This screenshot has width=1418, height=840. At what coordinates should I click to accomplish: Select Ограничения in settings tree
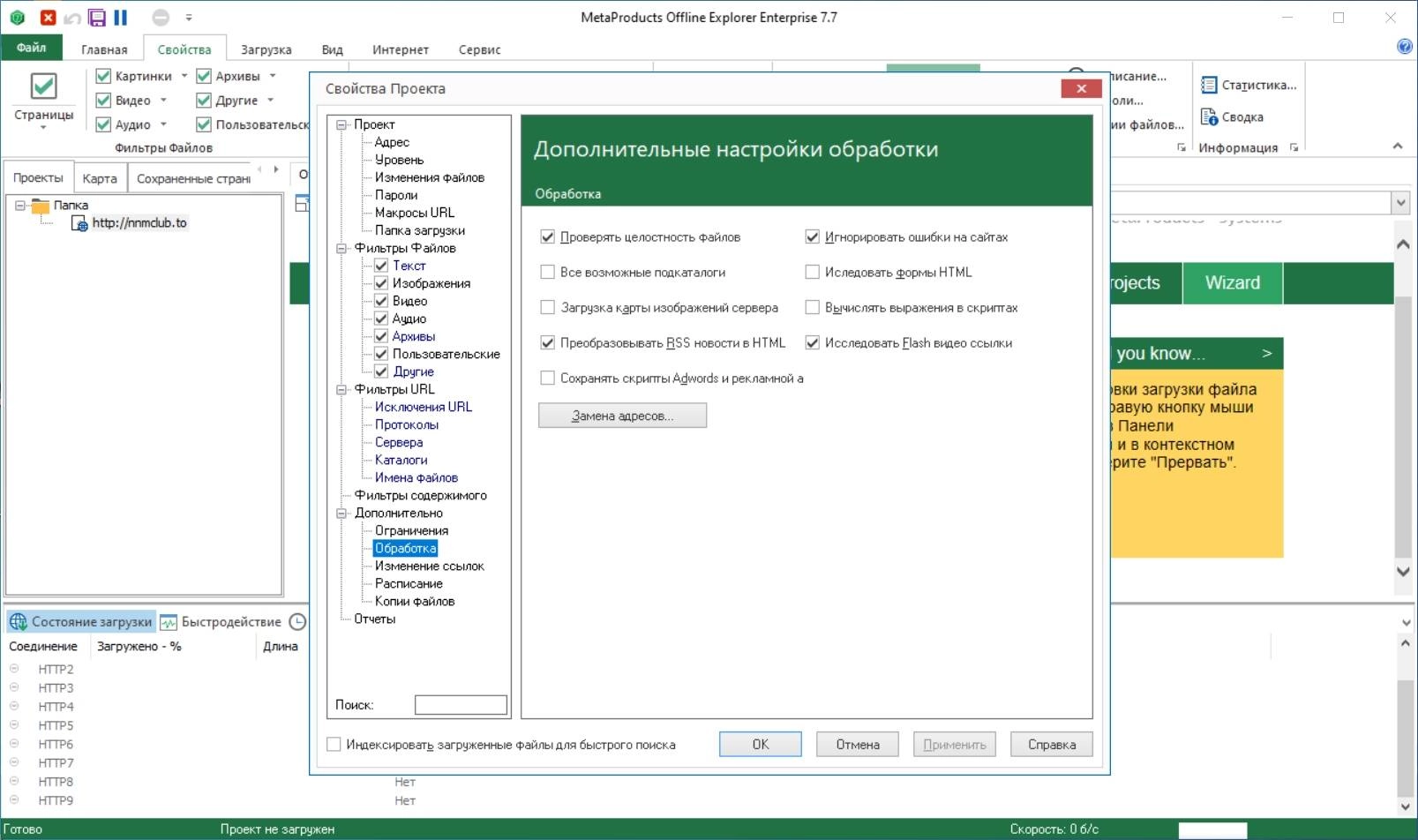[x=411, y=530]
